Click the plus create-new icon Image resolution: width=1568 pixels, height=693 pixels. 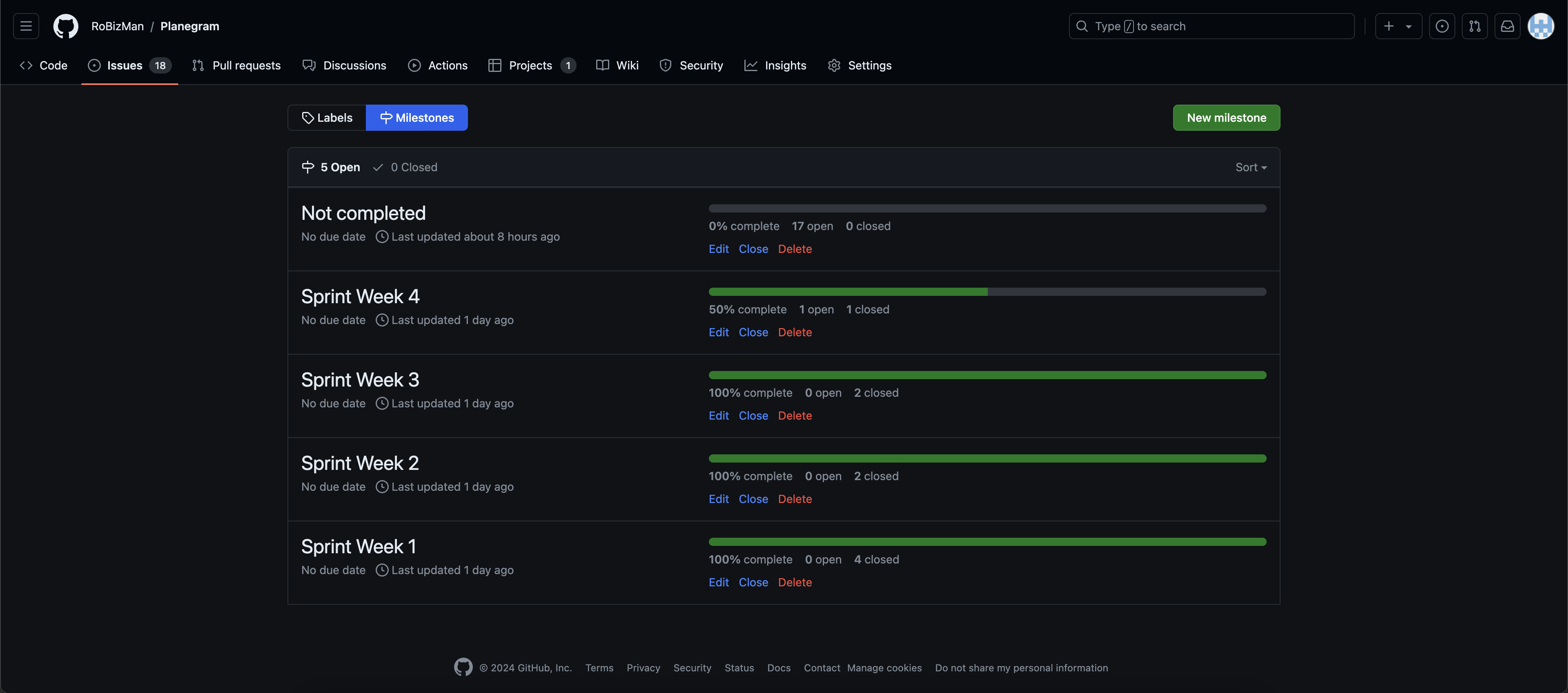point(1388,26)
